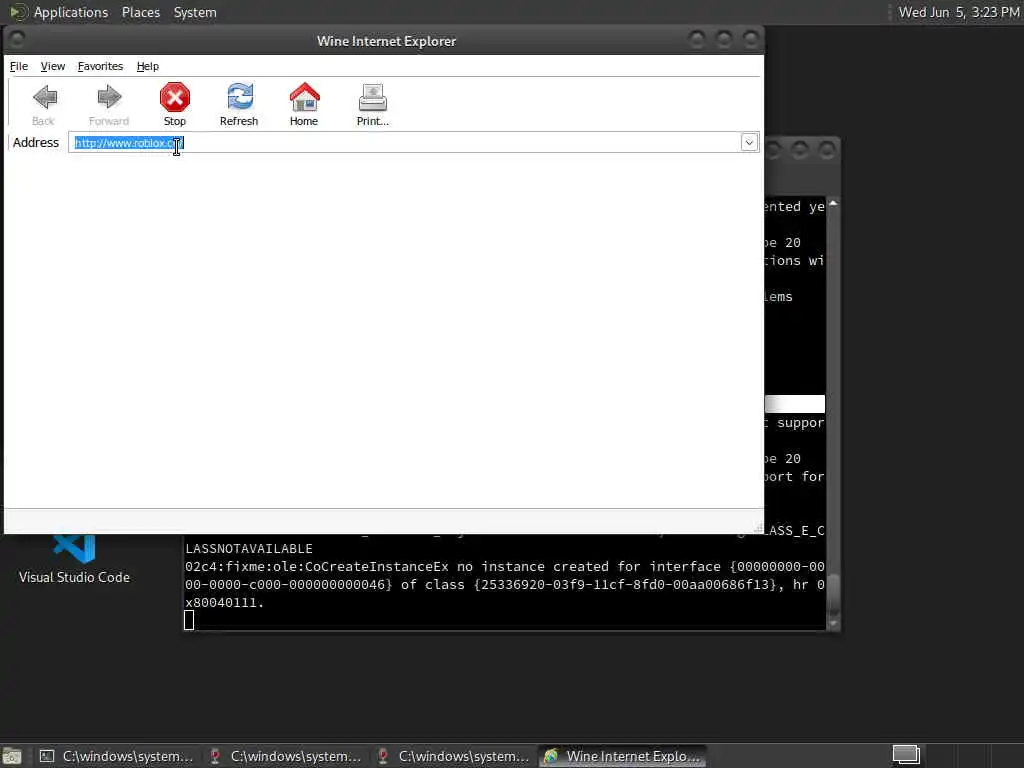Click the workspace switcher in bottom panel
The width and height of the screenshot is (1024, 768).
[x=906, y=754]
